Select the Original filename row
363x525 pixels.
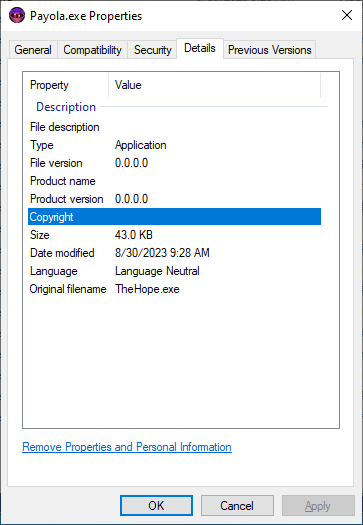tap(174, 289)
